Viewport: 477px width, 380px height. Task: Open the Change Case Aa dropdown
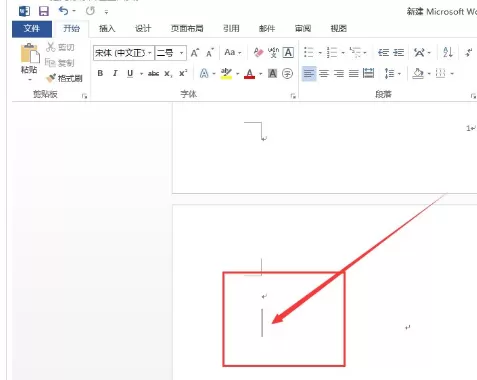tap(233, 52)
